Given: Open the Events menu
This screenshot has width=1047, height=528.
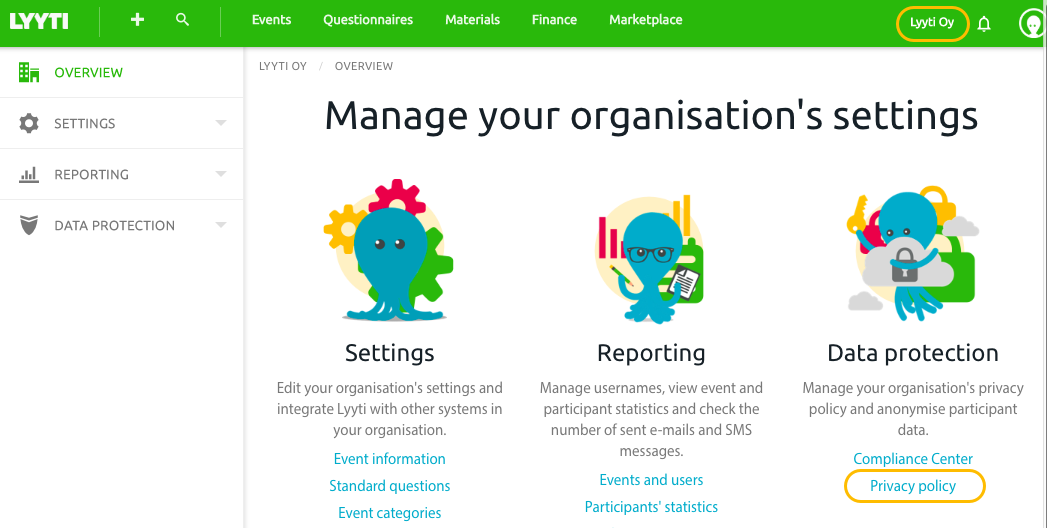Looking at the screenshot, I should click(271, 20).
